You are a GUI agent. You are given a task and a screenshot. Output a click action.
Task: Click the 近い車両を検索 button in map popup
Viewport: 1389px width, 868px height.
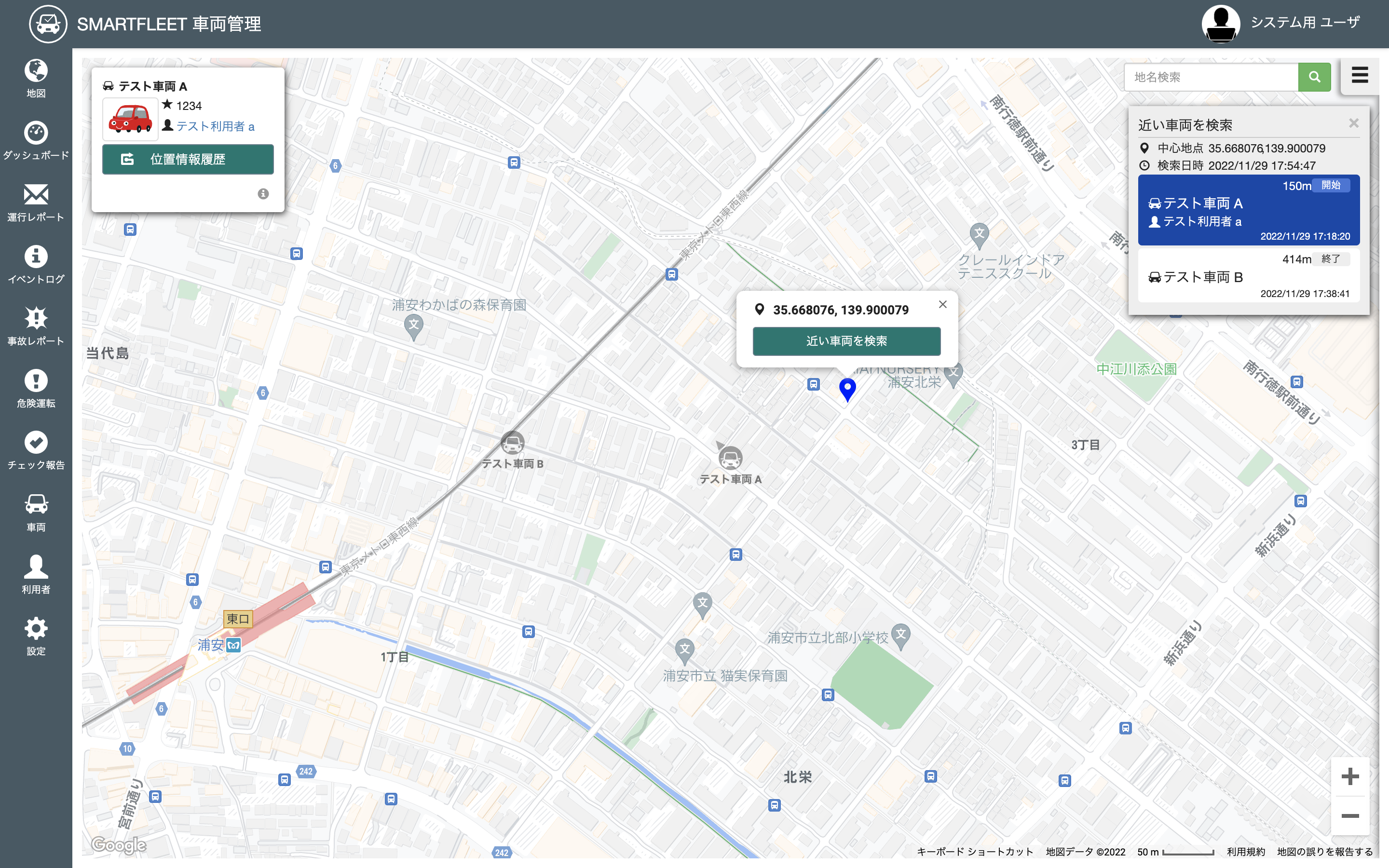pos(846,341)
